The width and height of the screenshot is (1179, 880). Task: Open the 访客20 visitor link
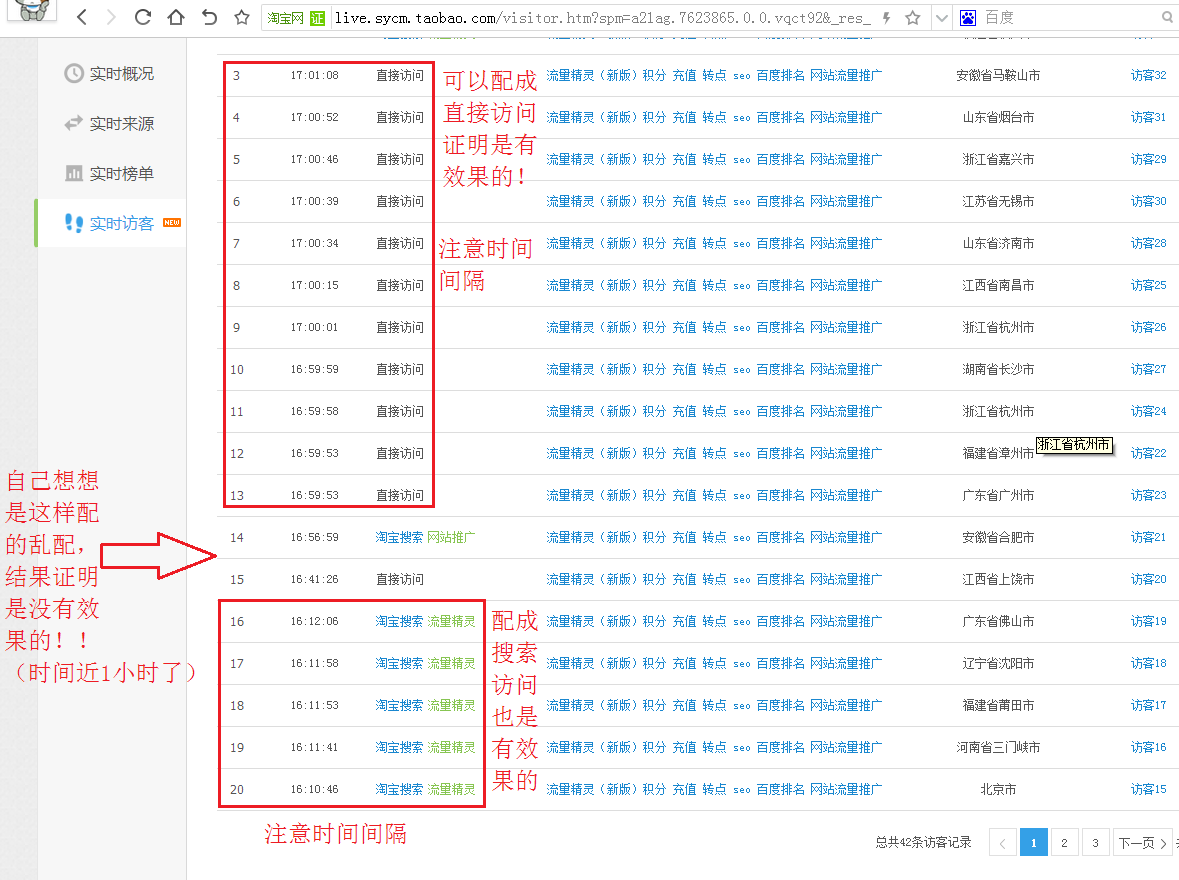click(x=1148, y=580)
